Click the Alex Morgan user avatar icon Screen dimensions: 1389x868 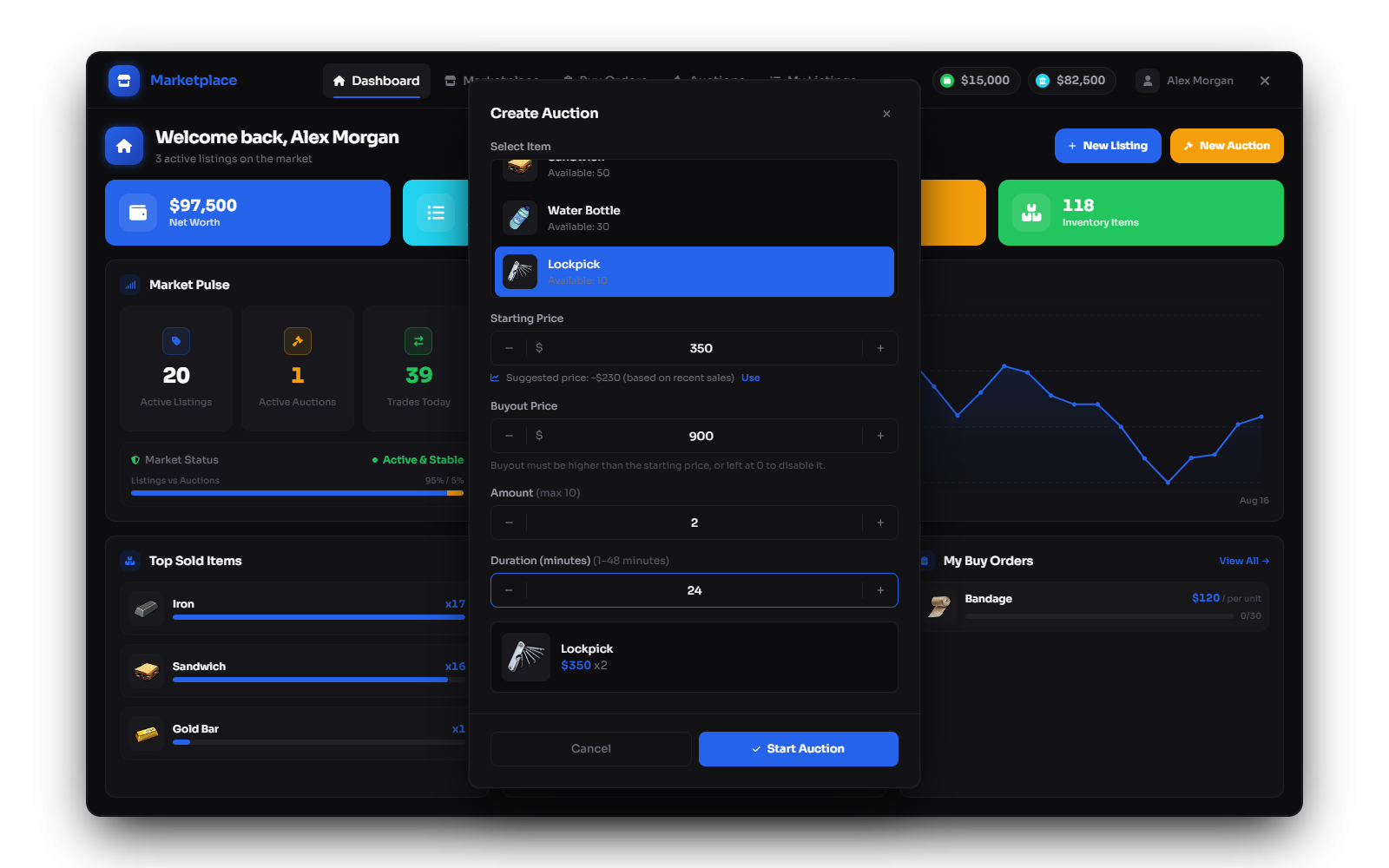click(1148, 81)
